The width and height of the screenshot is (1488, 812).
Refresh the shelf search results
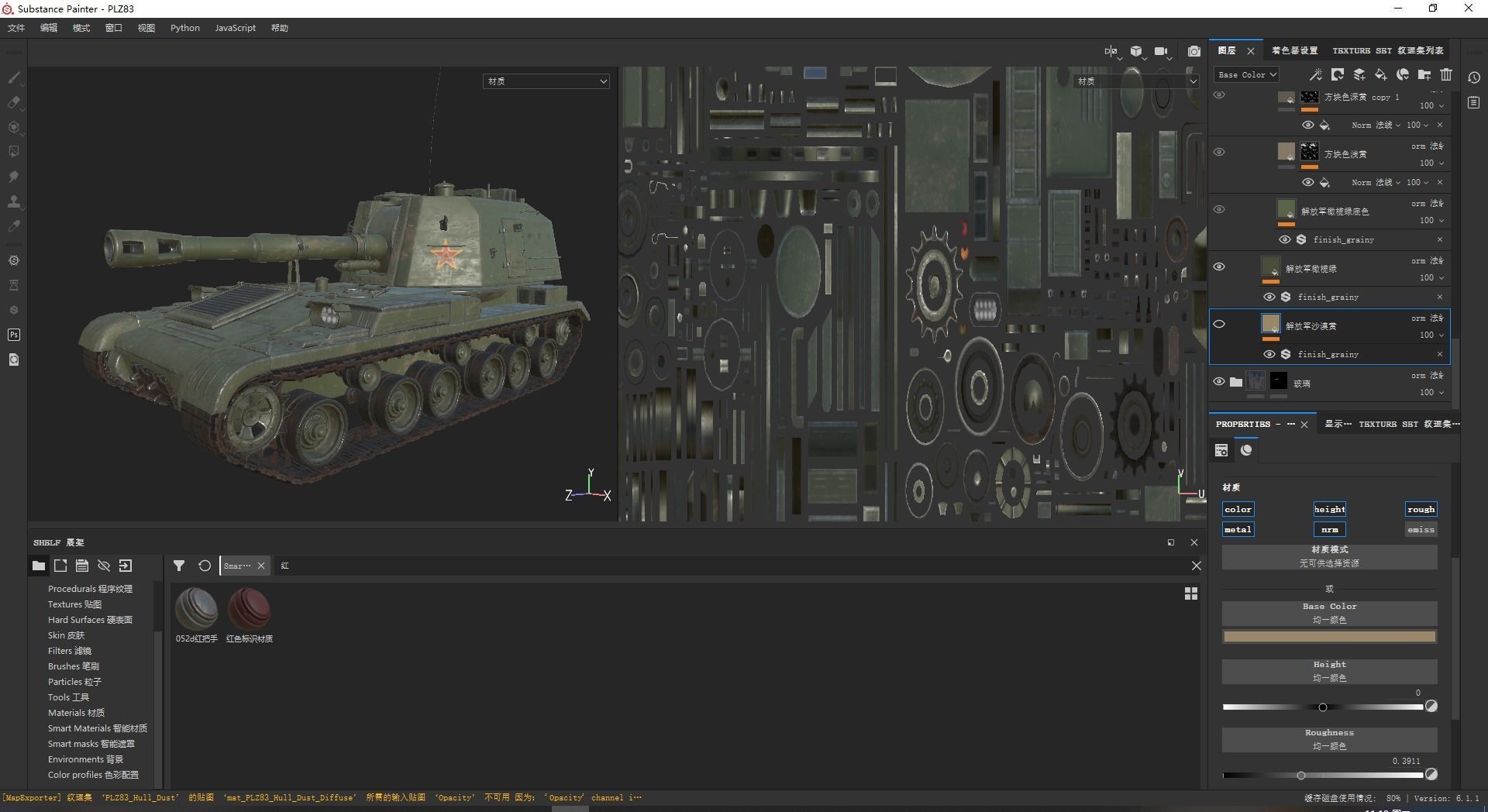205,566
